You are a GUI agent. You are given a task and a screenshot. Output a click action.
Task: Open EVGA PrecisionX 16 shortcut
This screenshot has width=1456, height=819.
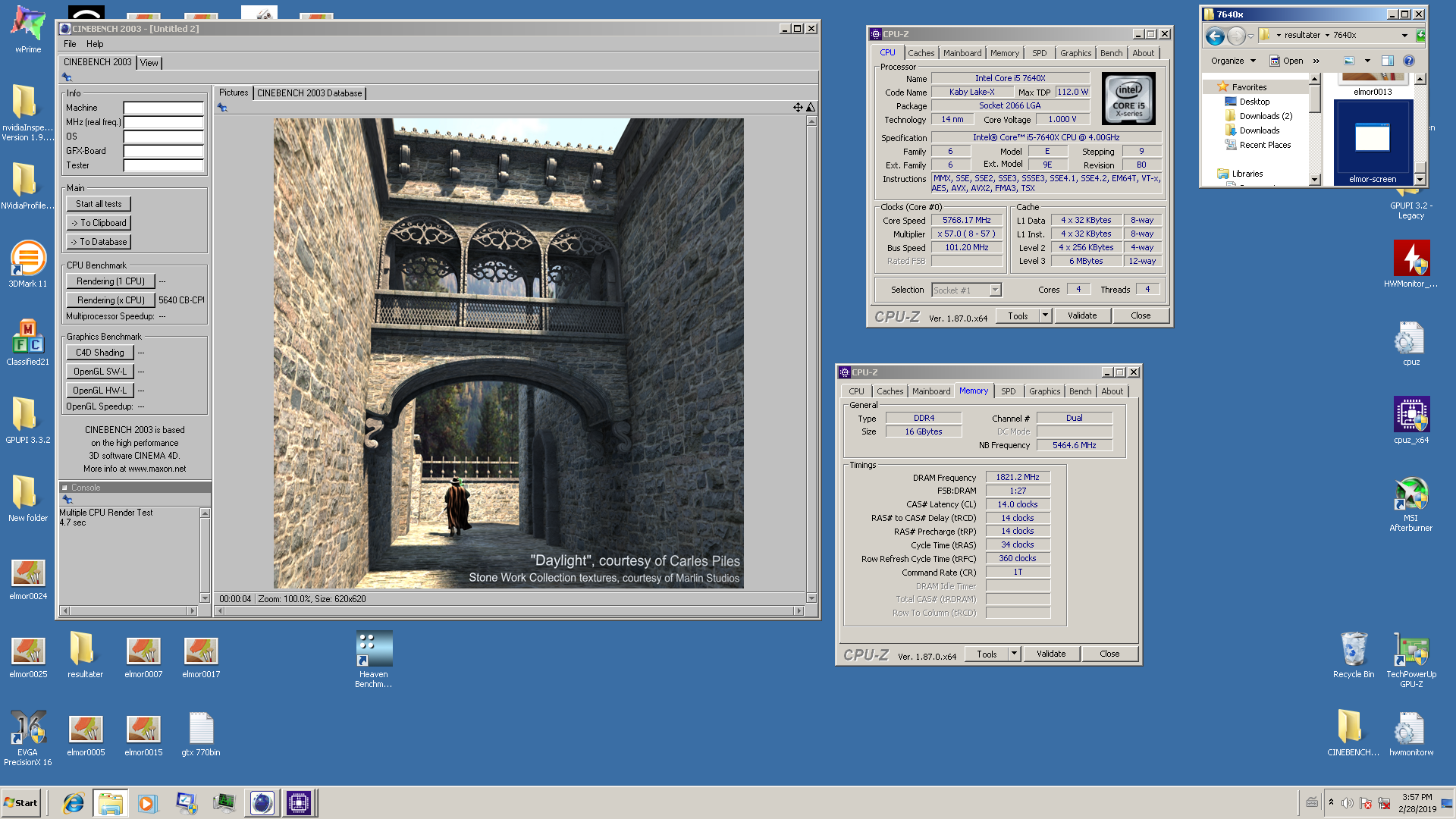[x=28, y=738]
